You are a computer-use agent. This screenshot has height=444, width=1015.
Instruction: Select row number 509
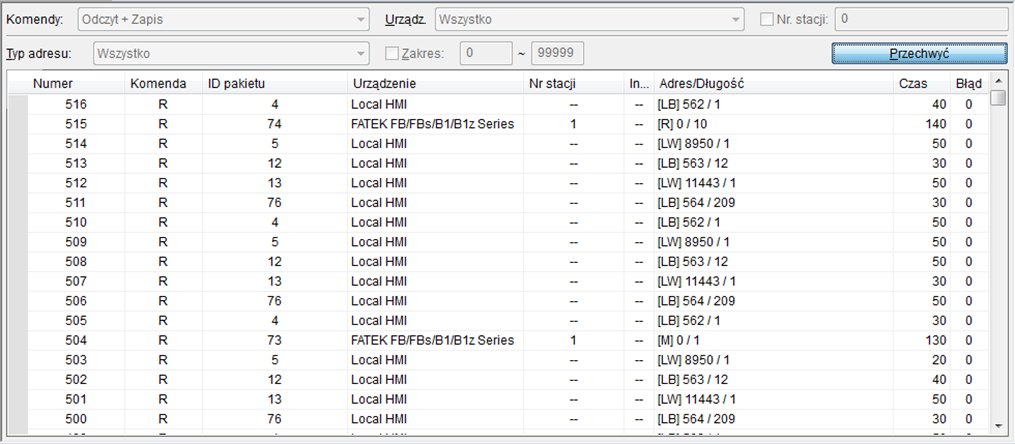coord(508,242)
